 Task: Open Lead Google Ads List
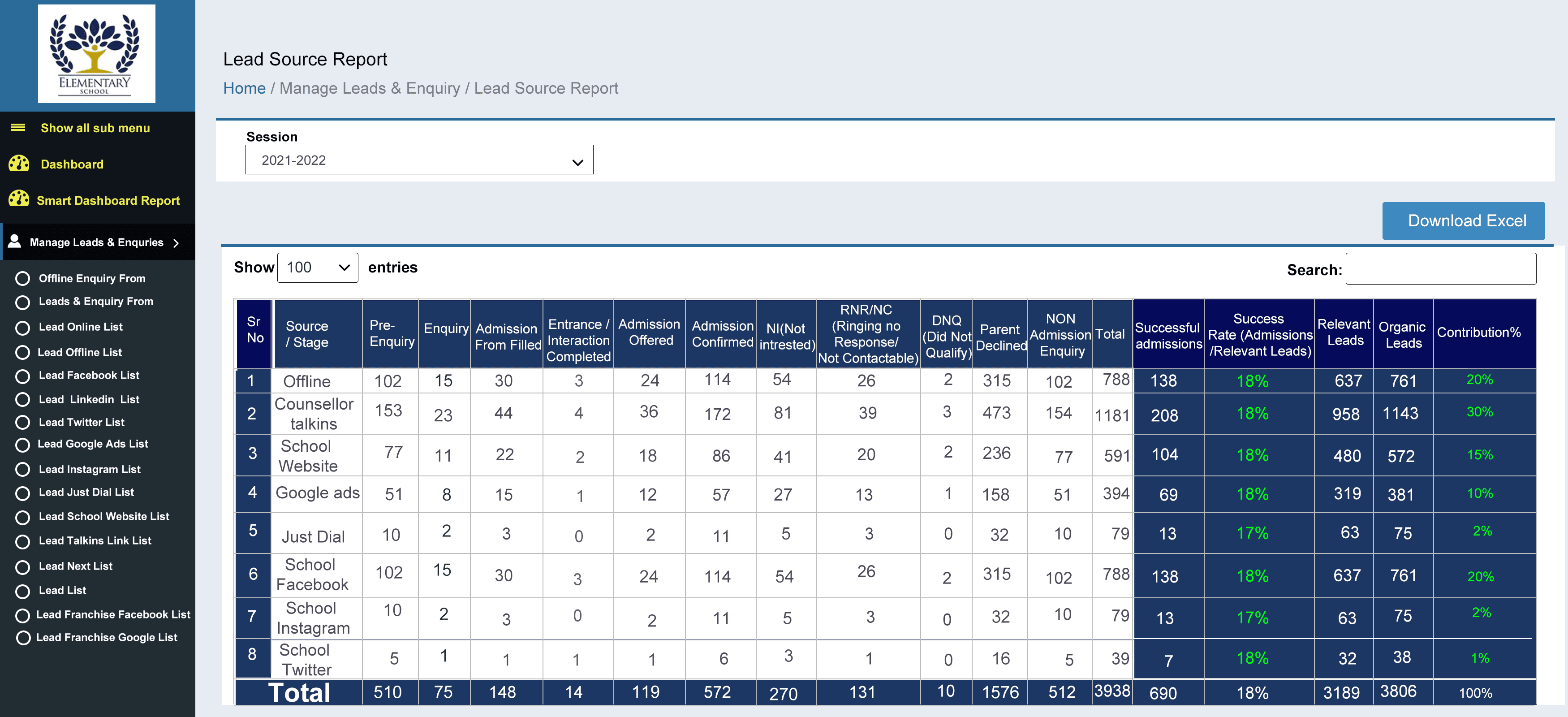click(x=93, y=445)
